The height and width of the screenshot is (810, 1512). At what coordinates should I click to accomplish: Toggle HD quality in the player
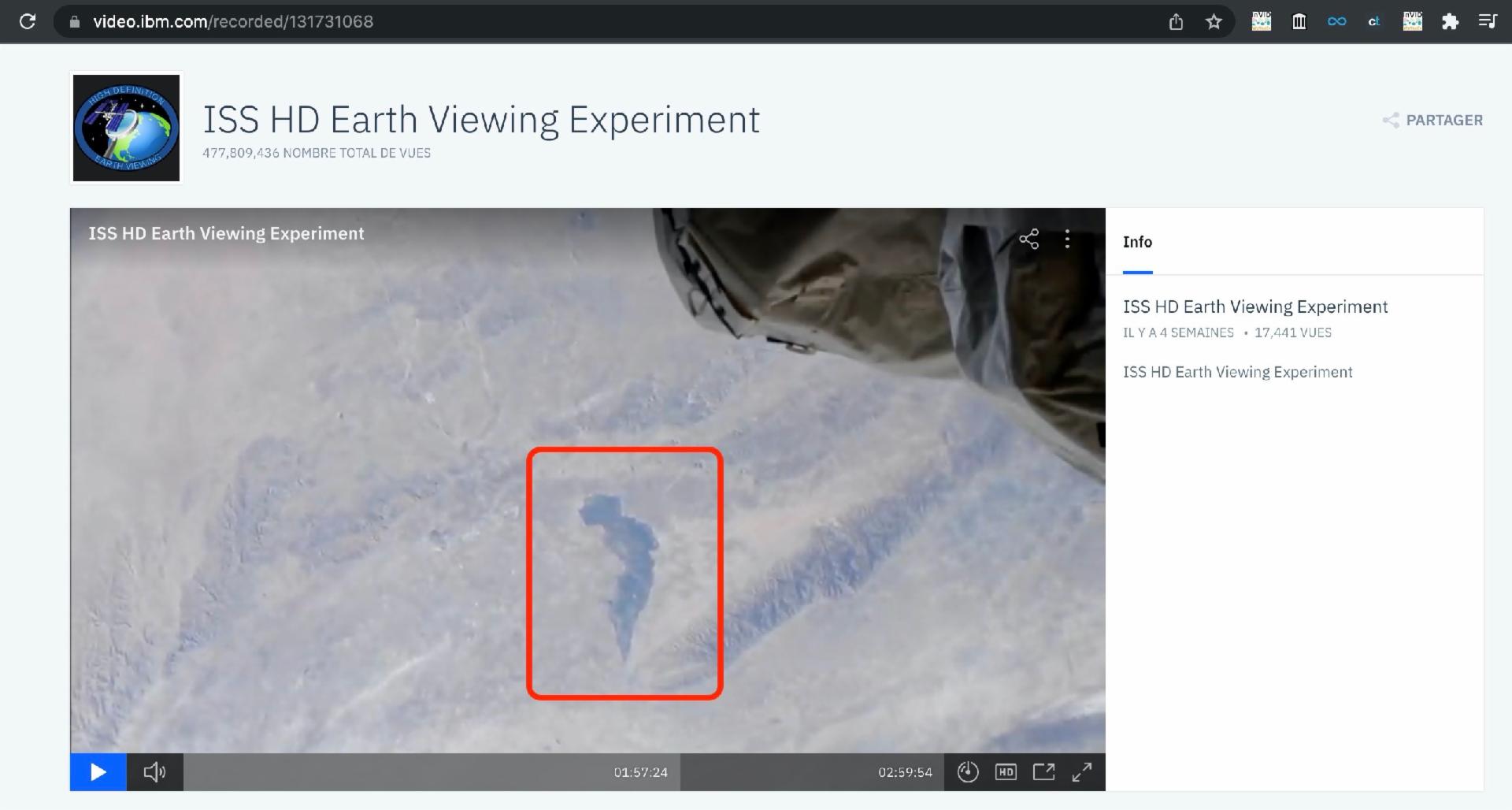point(1006,772)
